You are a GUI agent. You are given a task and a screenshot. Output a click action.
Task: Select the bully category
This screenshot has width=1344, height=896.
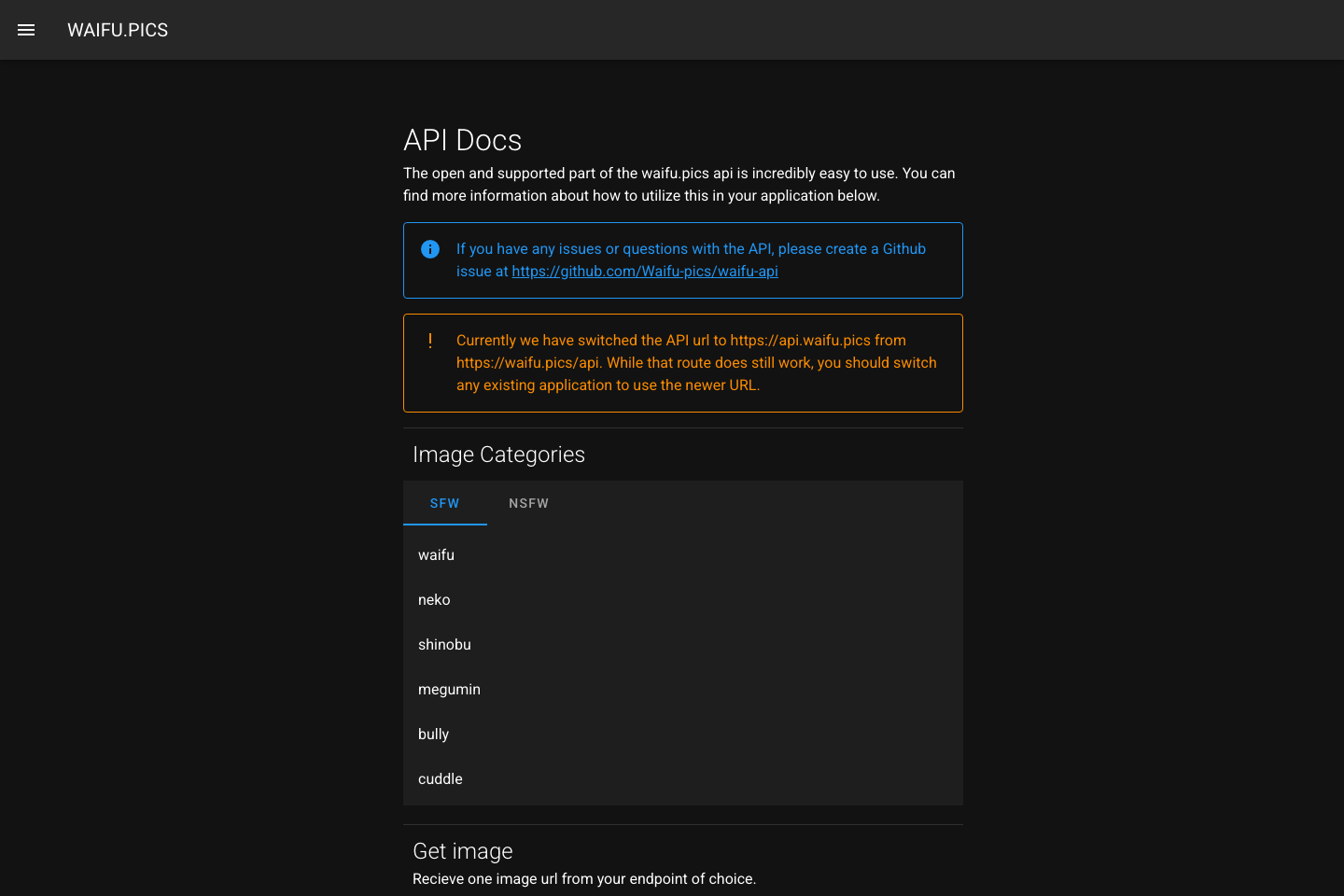(433, 734)
